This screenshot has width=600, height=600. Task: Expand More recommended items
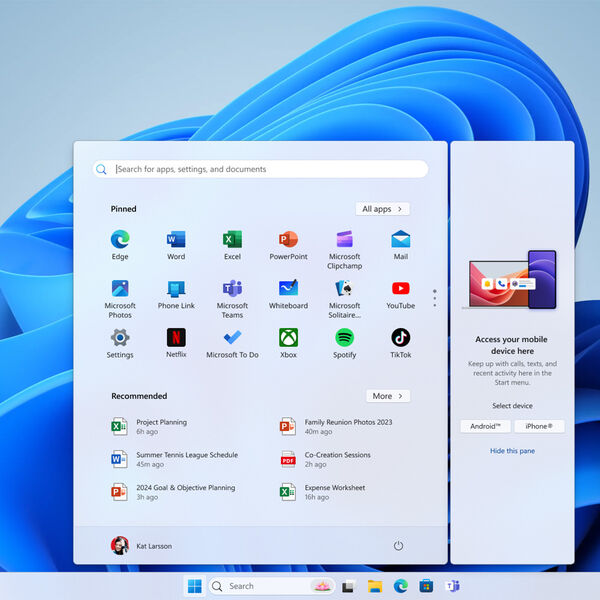(387, 396)
